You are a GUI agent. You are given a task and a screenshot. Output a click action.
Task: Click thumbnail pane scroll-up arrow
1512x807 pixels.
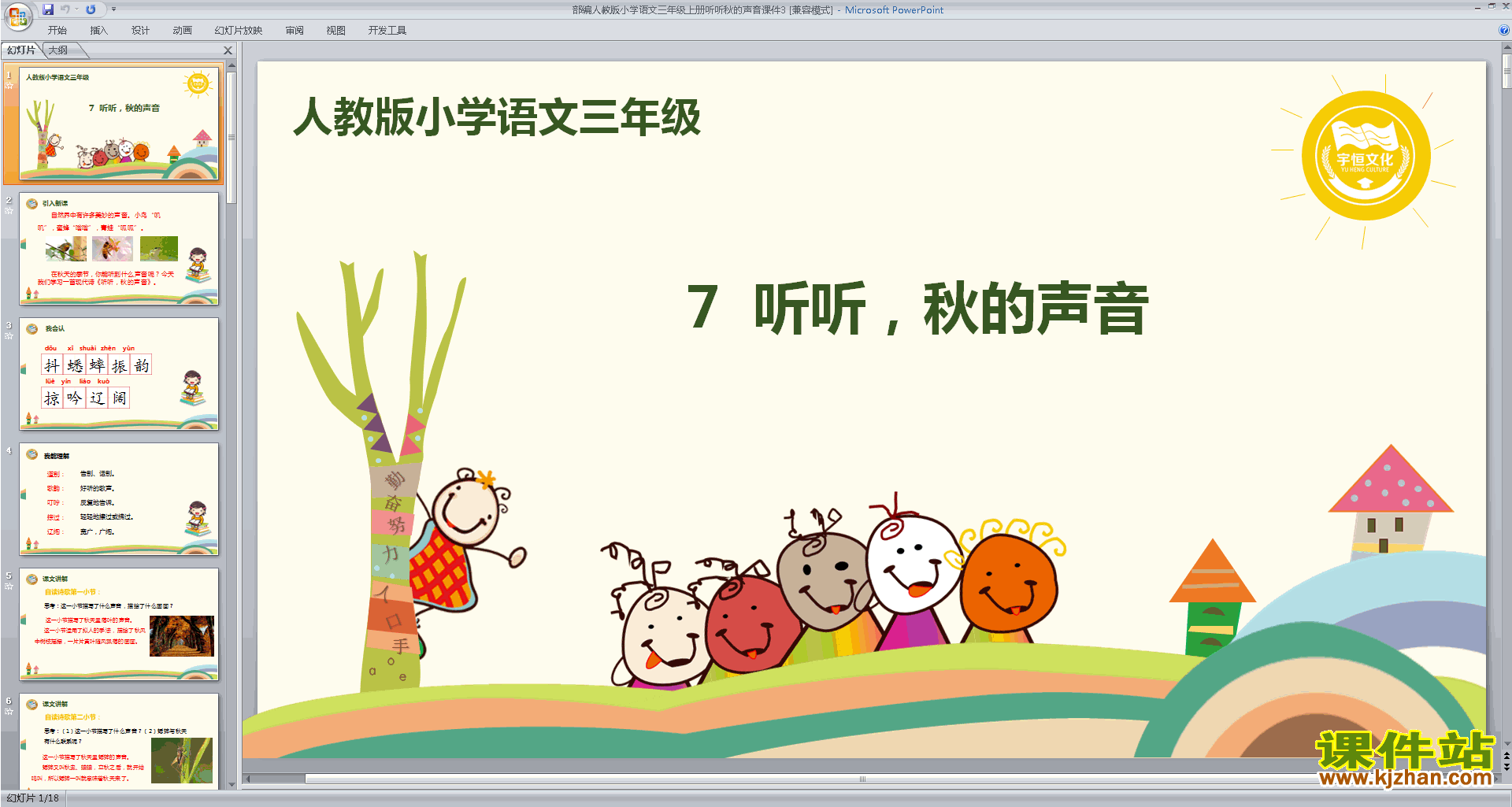tap(232, 66)
